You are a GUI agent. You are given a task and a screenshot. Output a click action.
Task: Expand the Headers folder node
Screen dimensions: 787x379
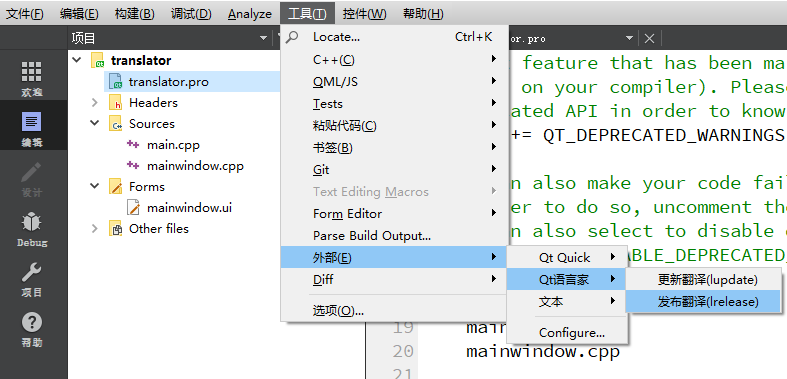click(94, 102)
